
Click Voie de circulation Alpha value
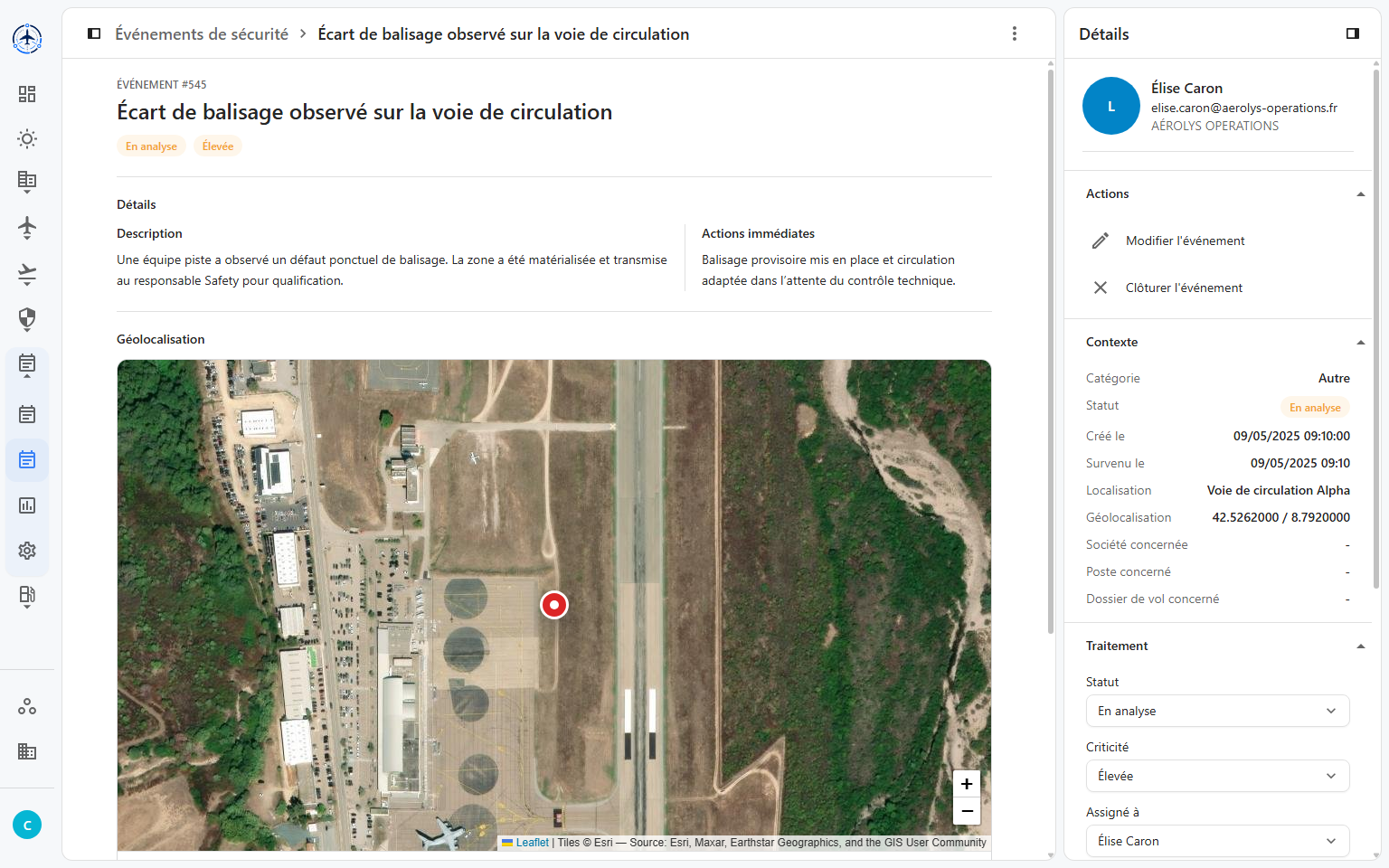[x=1278, y=490]
